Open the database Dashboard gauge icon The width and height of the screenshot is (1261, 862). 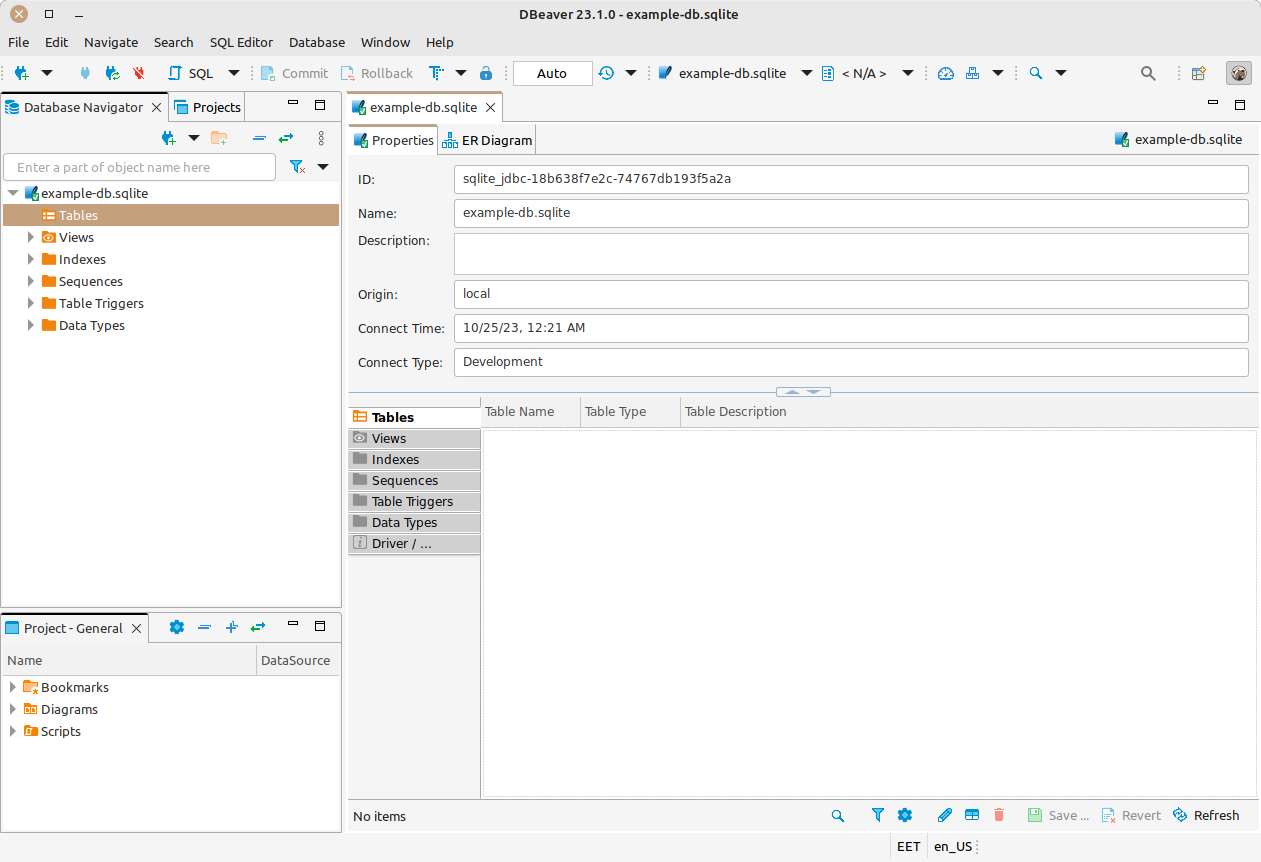pyautogui.click(x=946, y=73)
